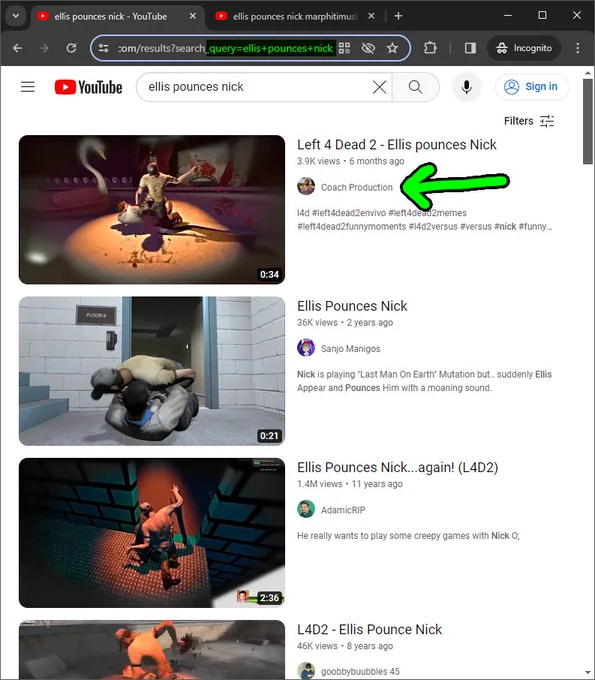Click the page vertical scrollbar thumb

coord(588,121)
